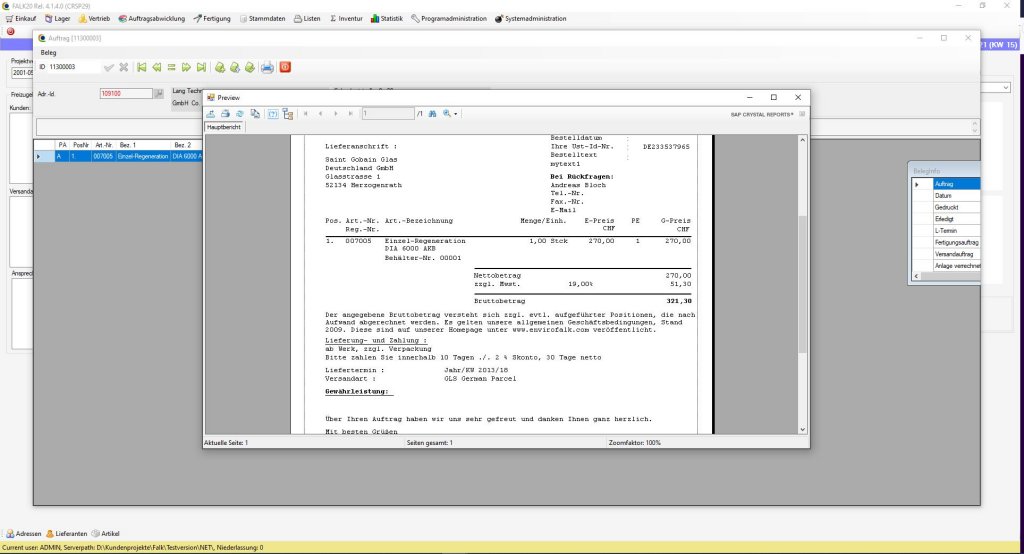Go to the last record in Auftrag

click(x=202, y=67)
